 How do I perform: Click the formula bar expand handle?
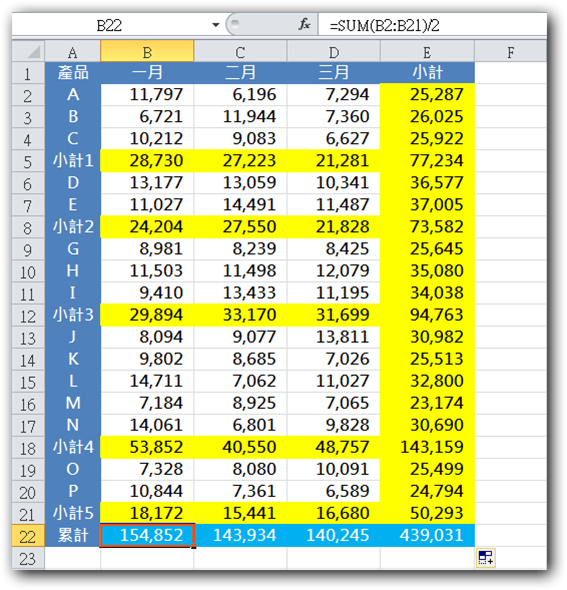235,24
